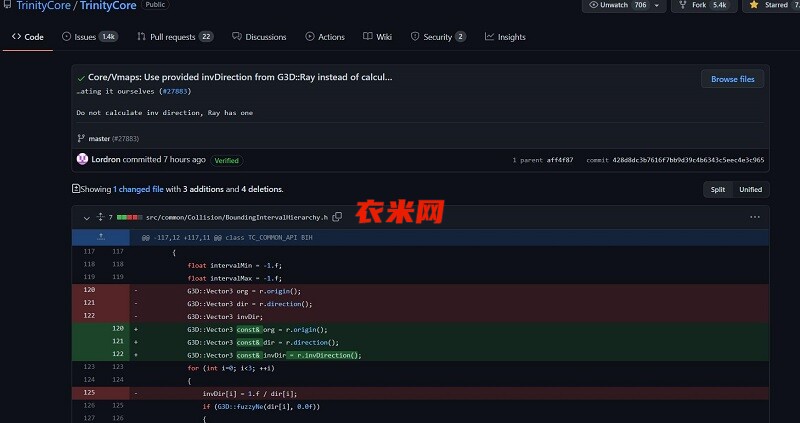The width and height of the screenshot is (800, 423).
Task: Click the Starred button
Action: click(x=771, y=5)
